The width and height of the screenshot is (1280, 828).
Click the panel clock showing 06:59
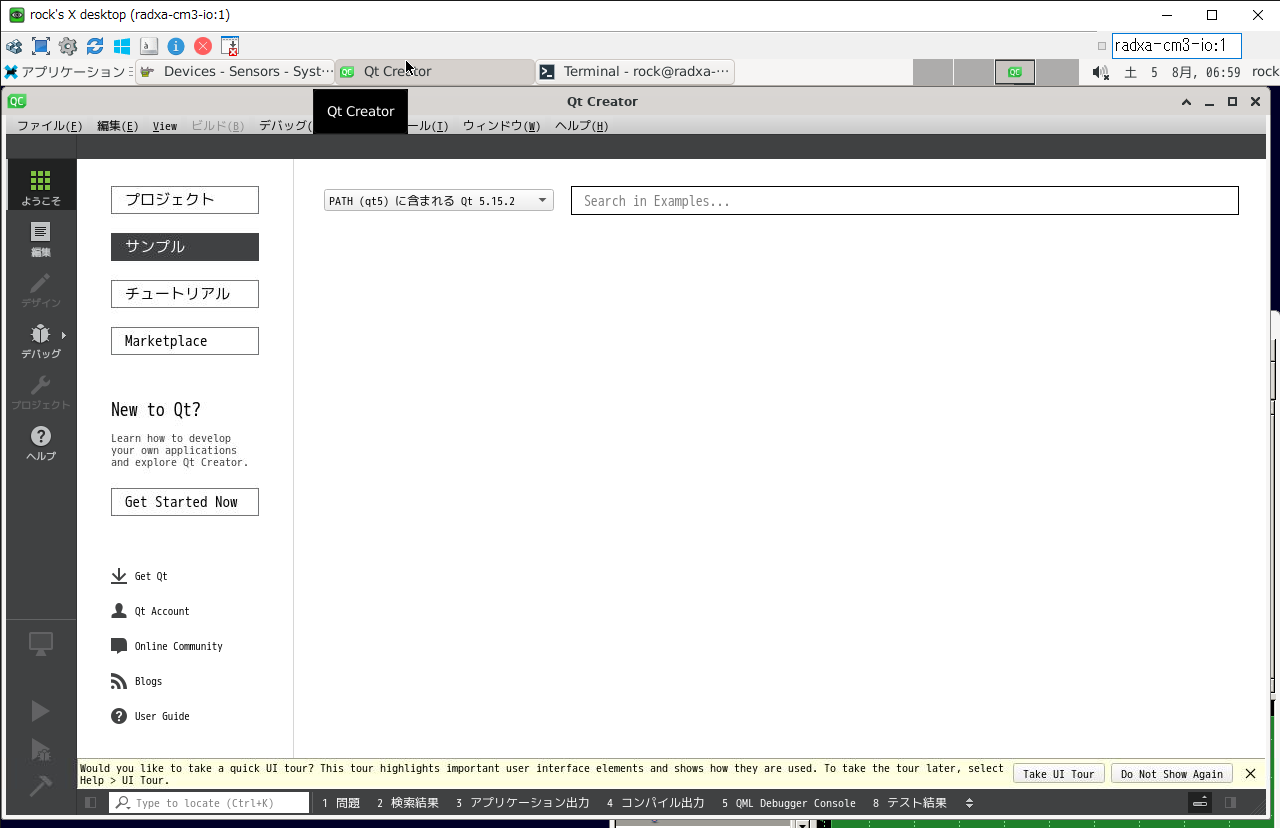pyautogui.click(x=1182, y=72)
